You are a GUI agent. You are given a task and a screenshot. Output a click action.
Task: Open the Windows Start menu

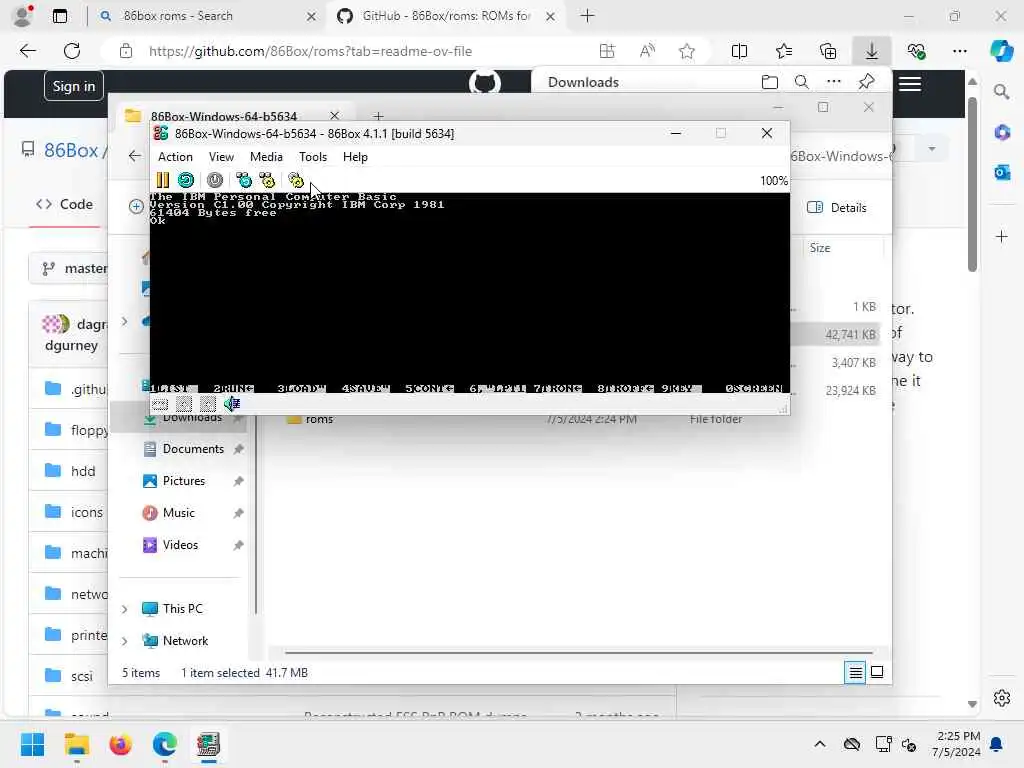[32, 744]
